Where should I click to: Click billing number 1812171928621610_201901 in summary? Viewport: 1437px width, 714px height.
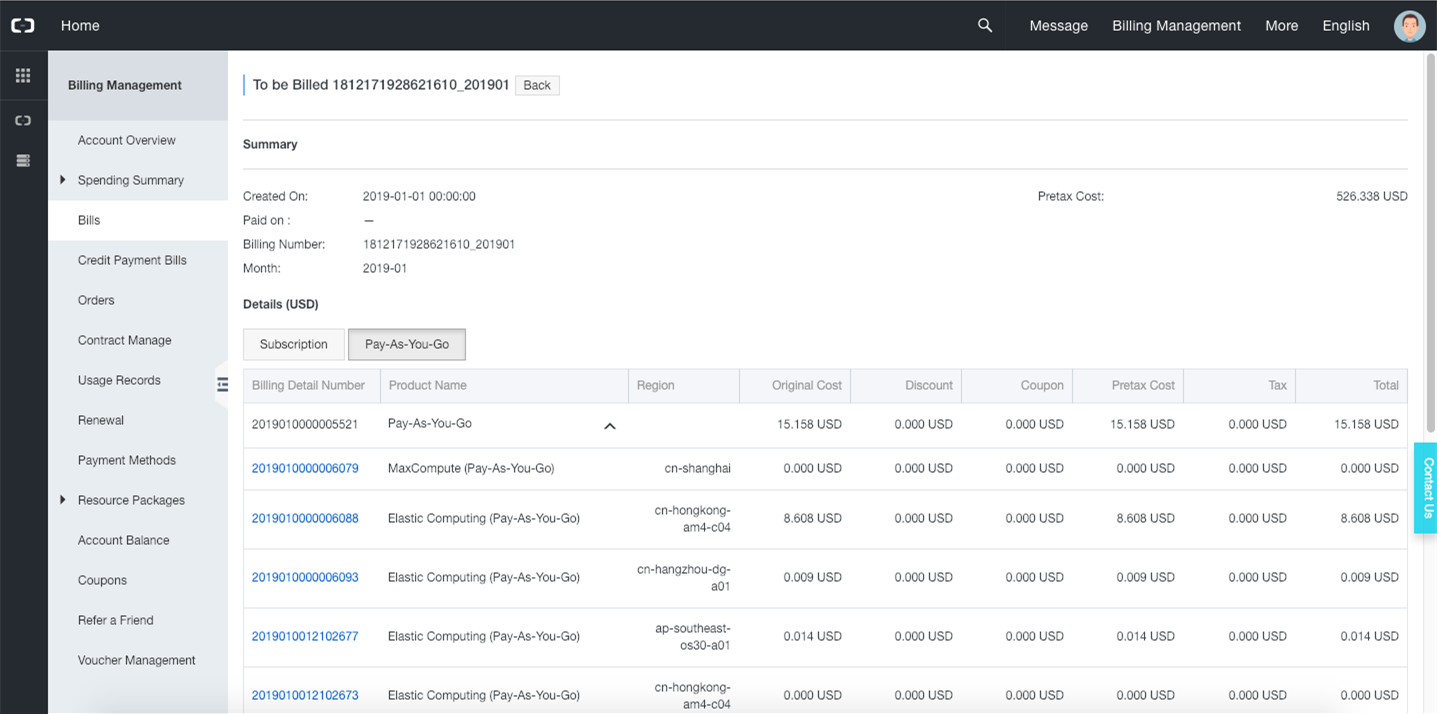click(439, 244)
